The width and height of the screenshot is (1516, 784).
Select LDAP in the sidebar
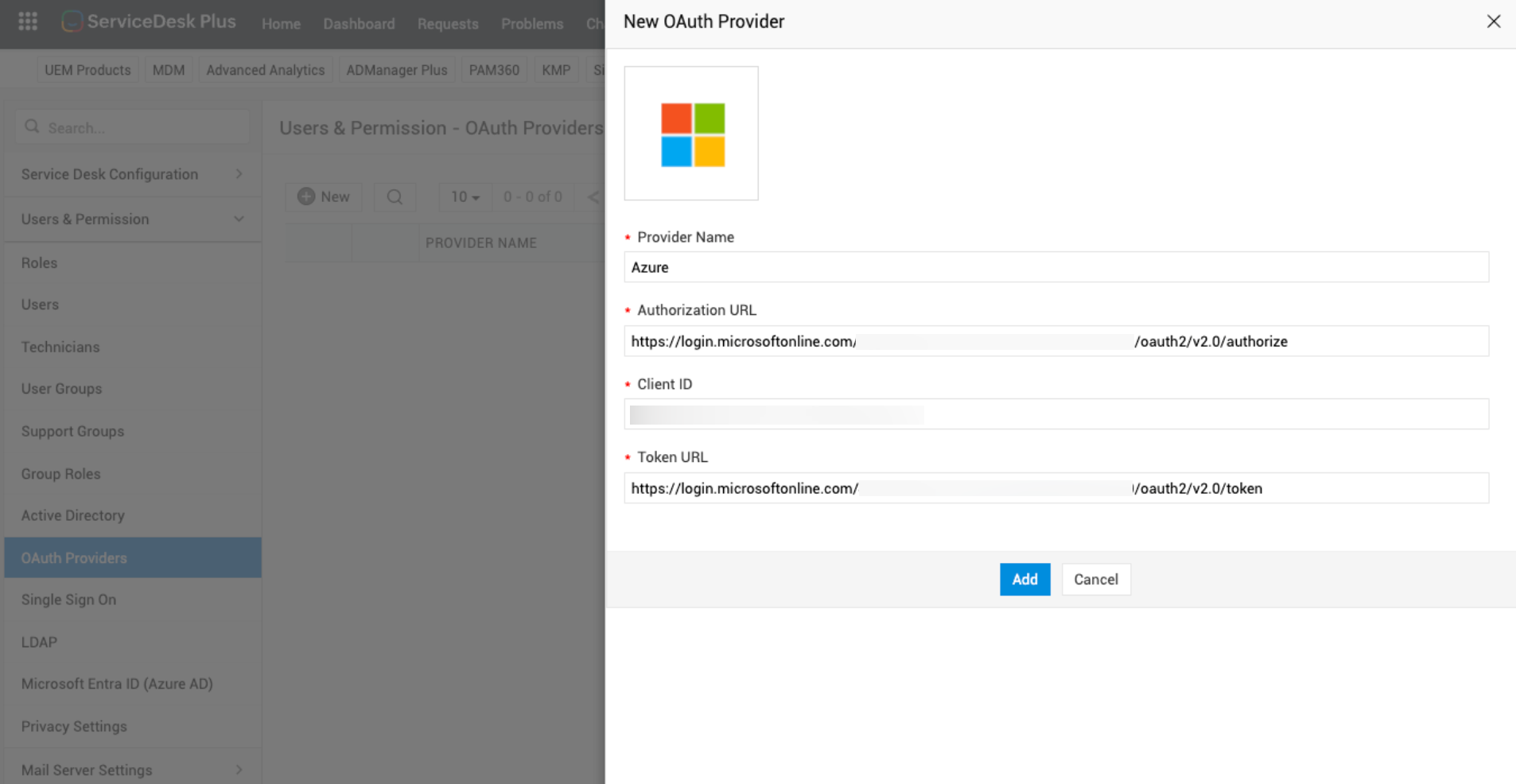tap(133, 642)
